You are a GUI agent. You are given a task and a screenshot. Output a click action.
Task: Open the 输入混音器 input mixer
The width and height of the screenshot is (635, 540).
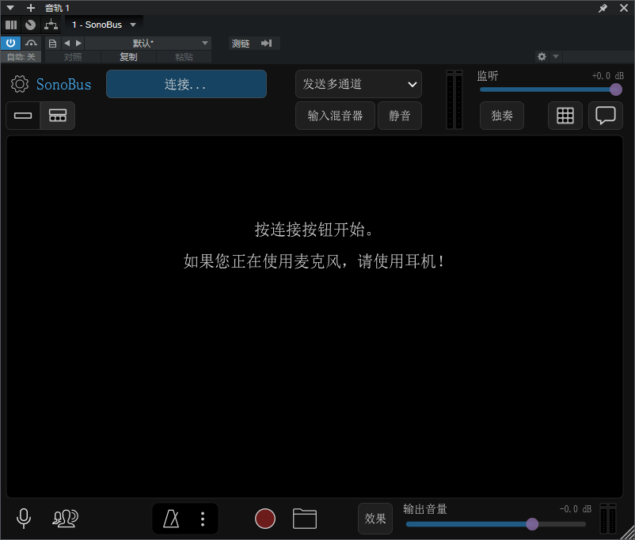pyautogui.click(x=335, y=115)
